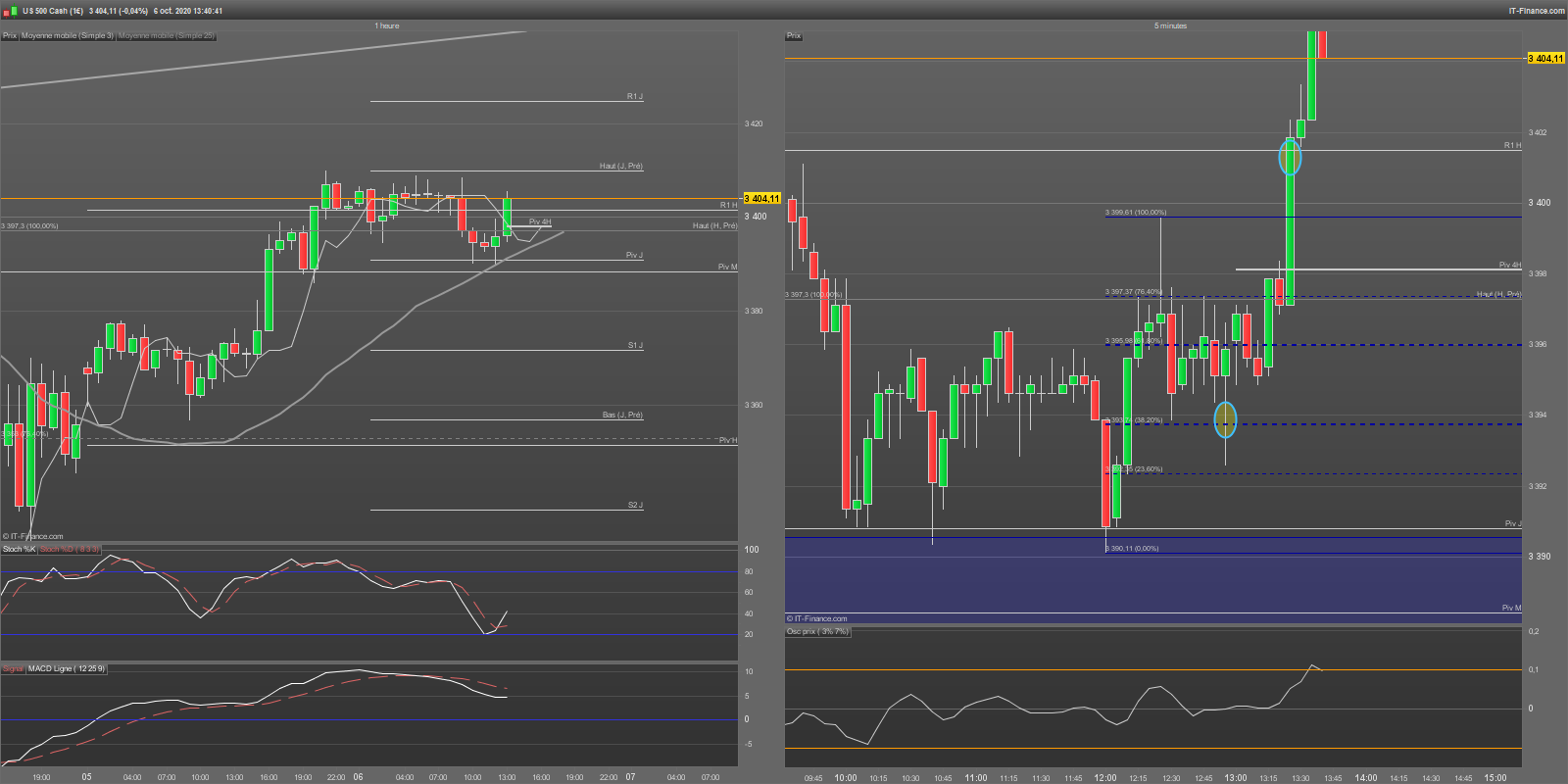Image resolution: width=1568 pixels, height=784 pixels.
Task: Click the 14:00 marker on the 5-minute time axis
Action: [x=1365, y=778]
